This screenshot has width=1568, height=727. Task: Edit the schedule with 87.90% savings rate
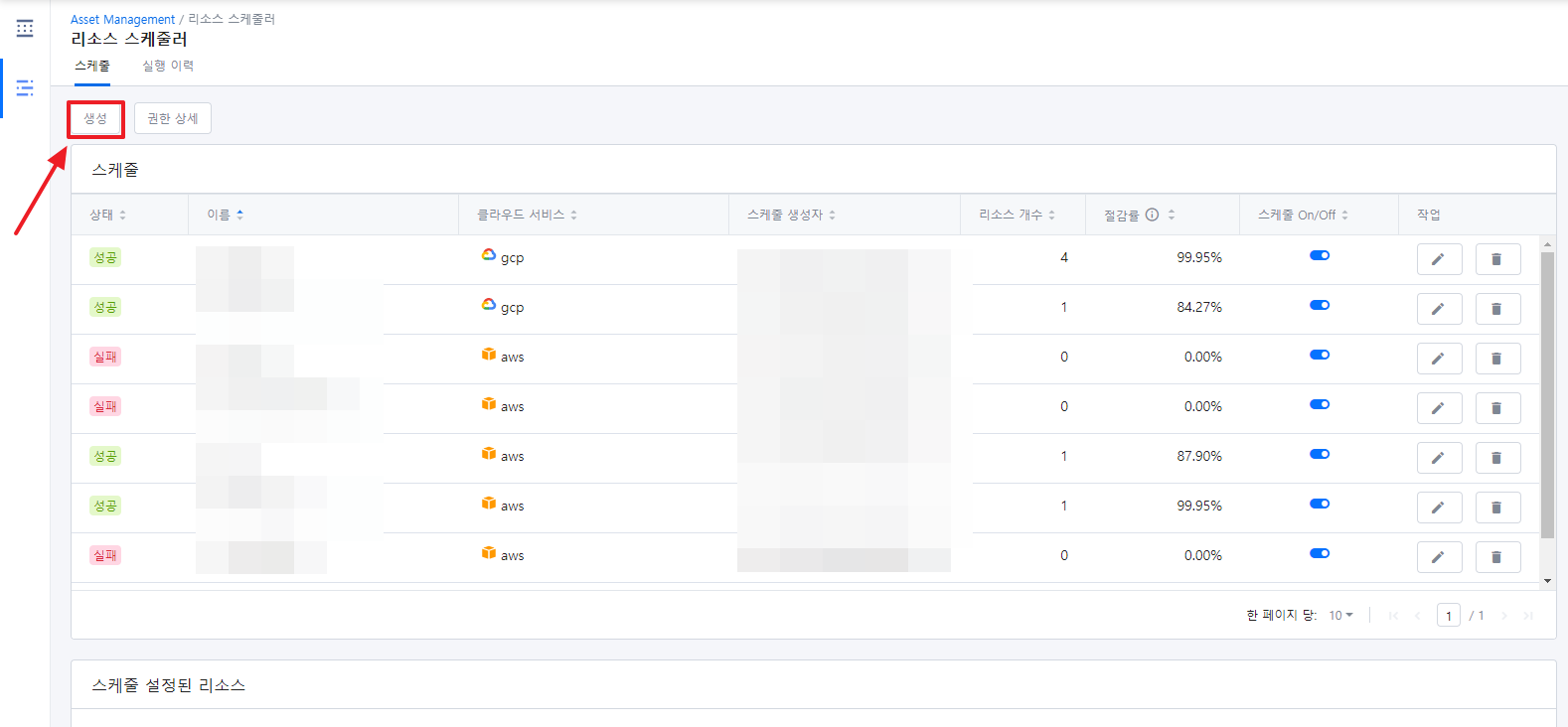(x=1438, y=458)
